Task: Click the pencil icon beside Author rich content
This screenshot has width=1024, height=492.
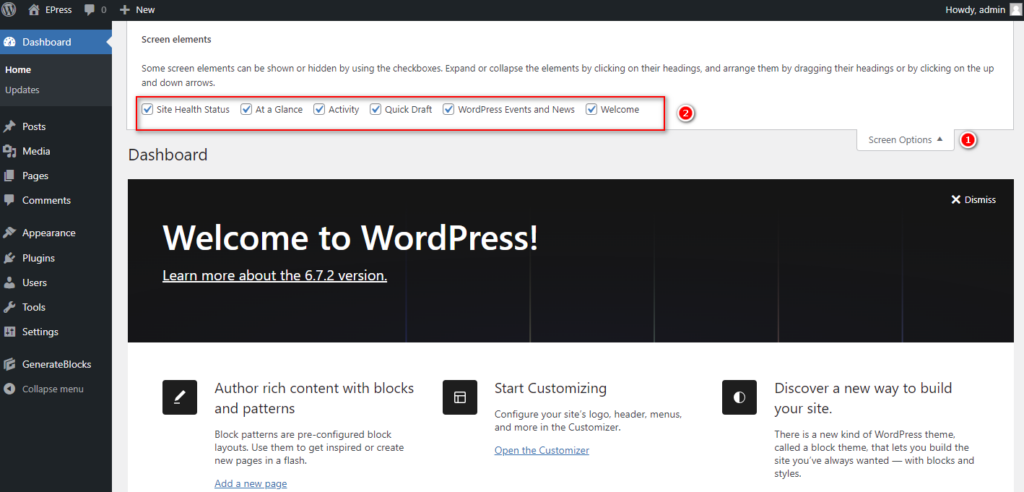Action: point(180,397)
